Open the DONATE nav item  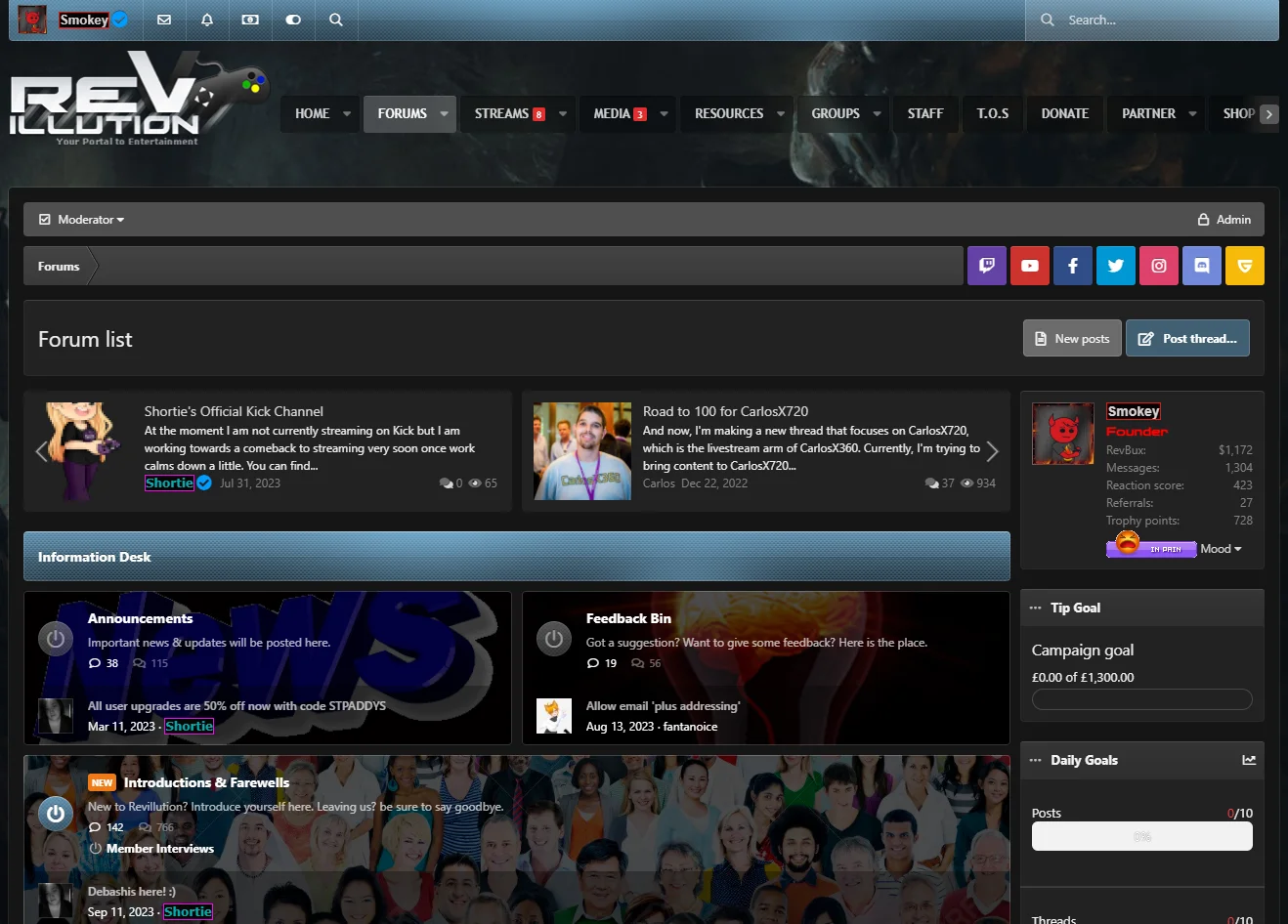(1064, 113)
